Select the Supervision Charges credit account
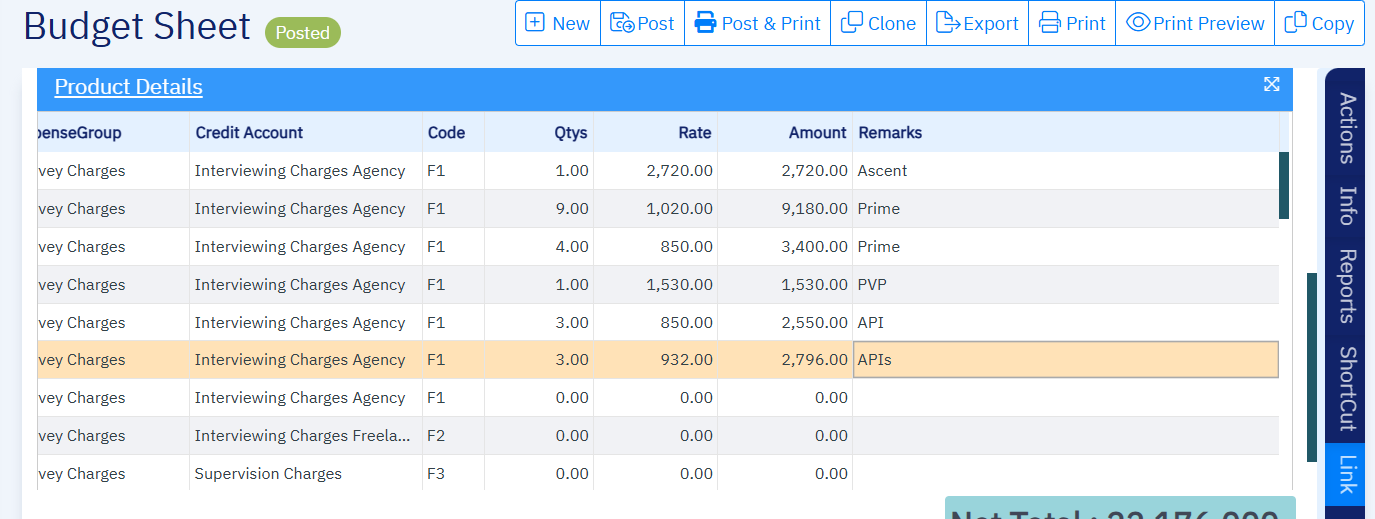1375x519 pixels. pos(306,474)
